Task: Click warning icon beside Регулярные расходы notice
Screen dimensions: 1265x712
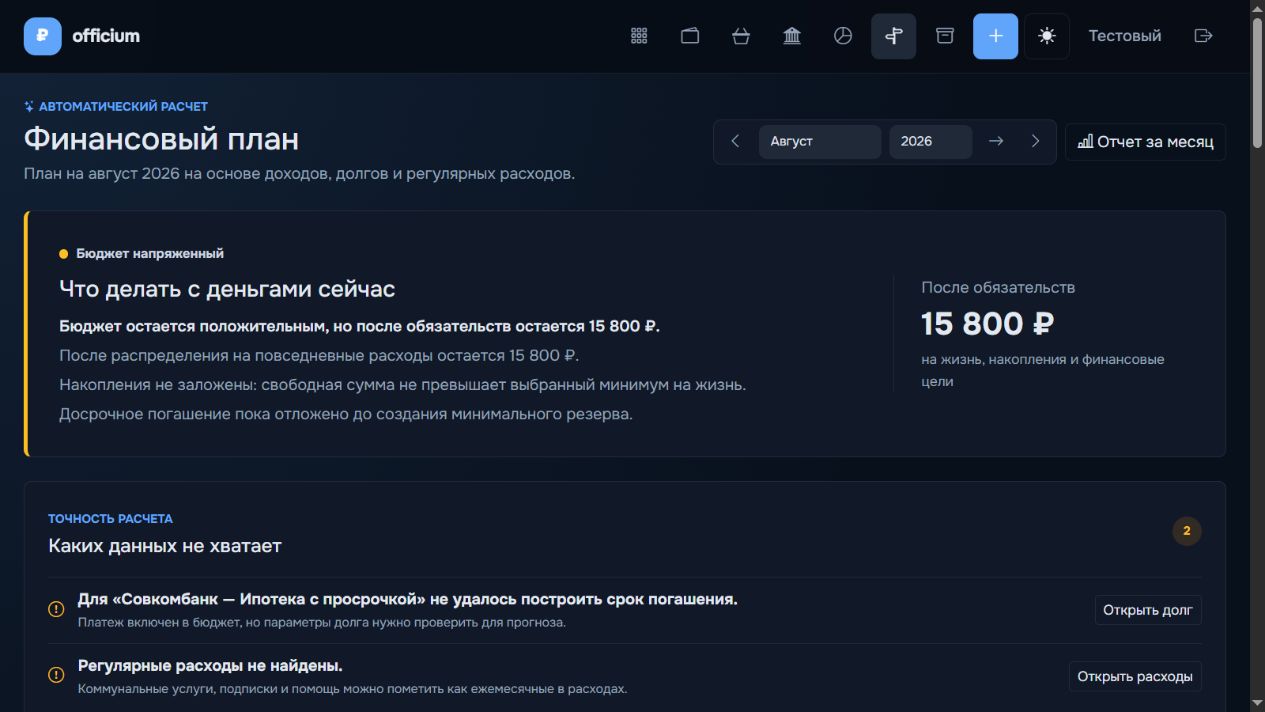Action: coord(56,675)
